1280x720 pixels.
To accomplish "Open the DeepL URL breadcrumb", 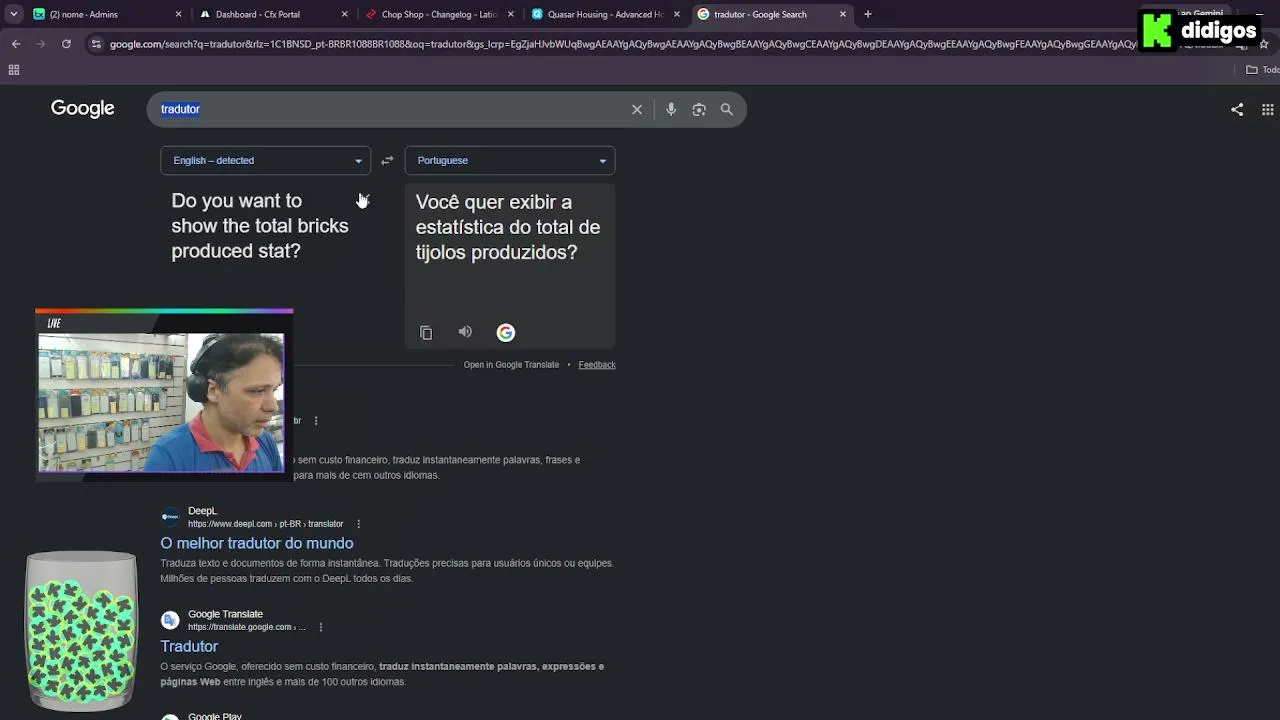I will point(266,524).
